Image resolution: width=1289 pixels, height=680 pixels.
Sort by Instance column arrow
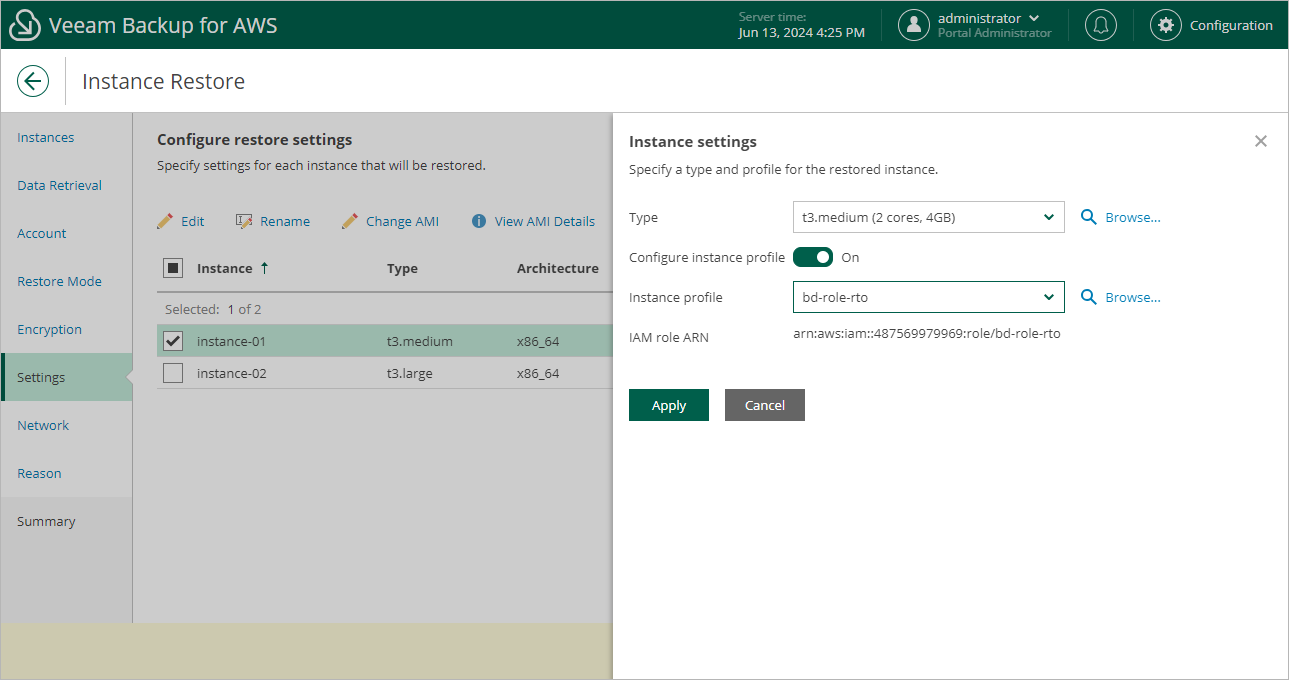(264, 268)
